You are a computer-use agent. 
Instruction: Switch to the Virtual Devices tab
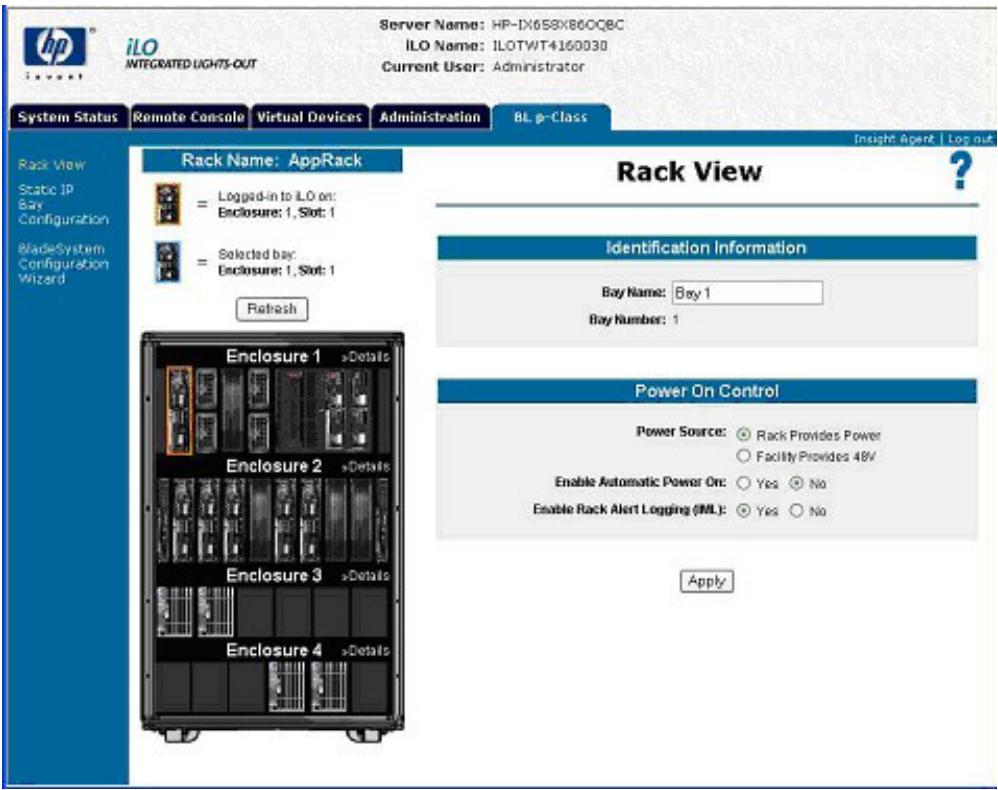pyautogui.click(x=309, y=117)
